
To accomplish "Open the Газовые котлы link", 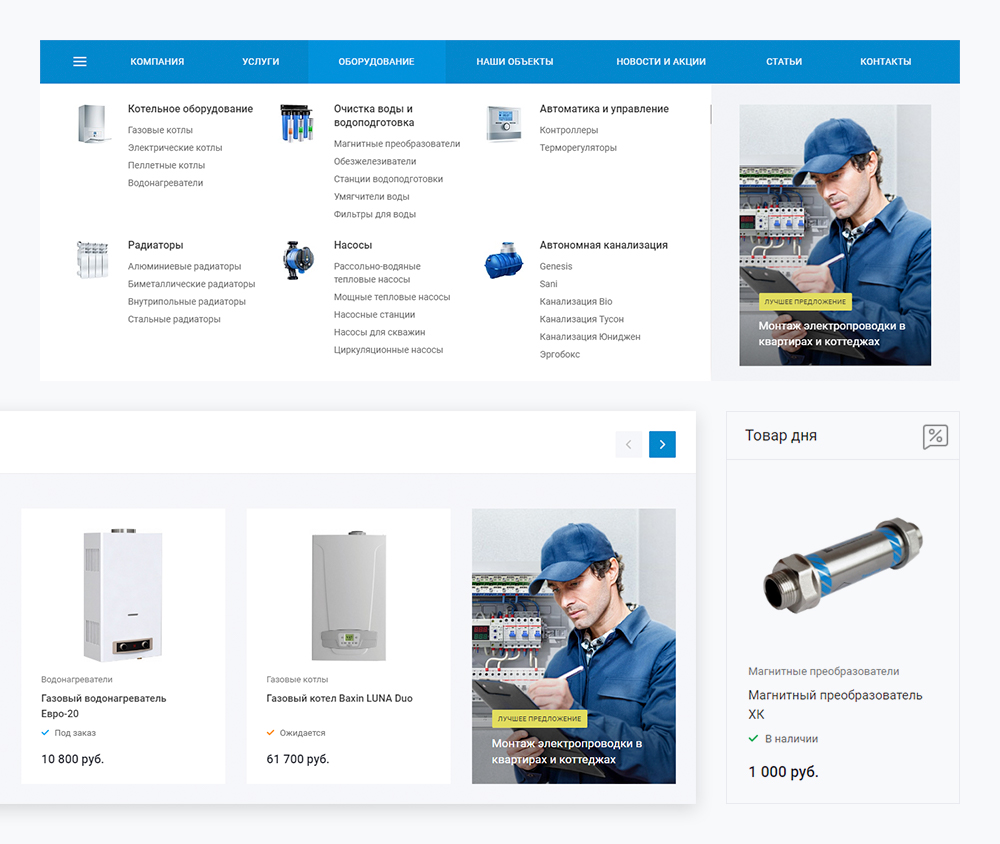I will pos(160,130).
